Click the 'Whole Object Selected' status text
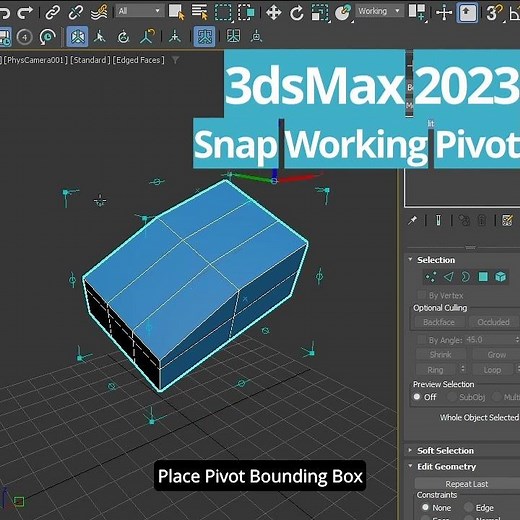 [479, 417]
